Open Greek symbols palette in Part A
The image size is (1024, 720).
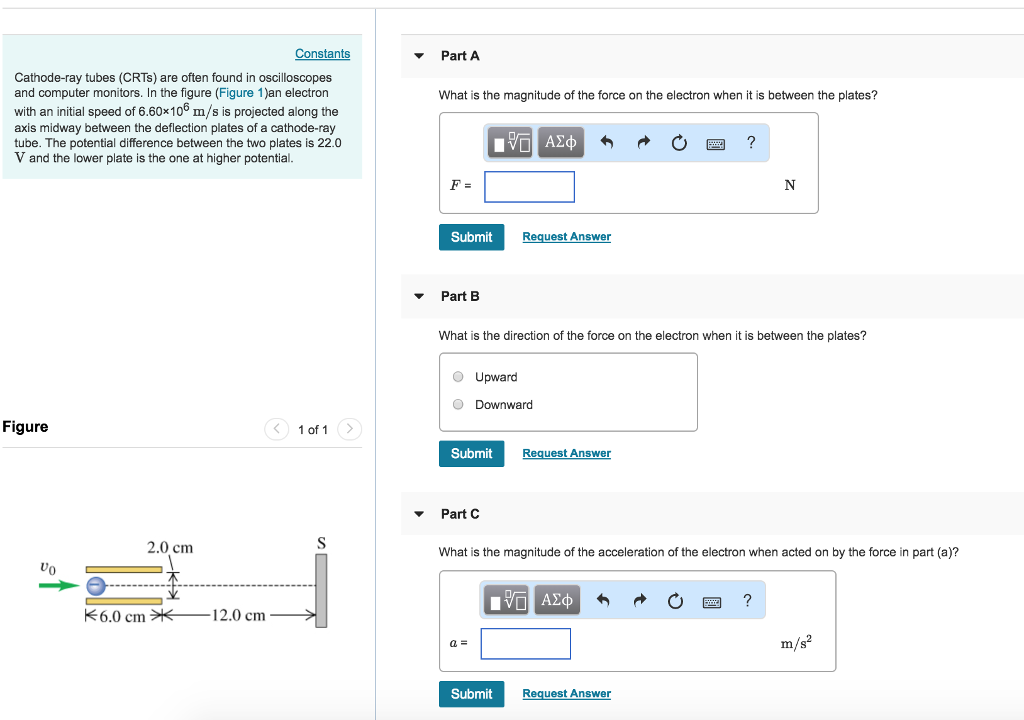[x=560, y=143]
